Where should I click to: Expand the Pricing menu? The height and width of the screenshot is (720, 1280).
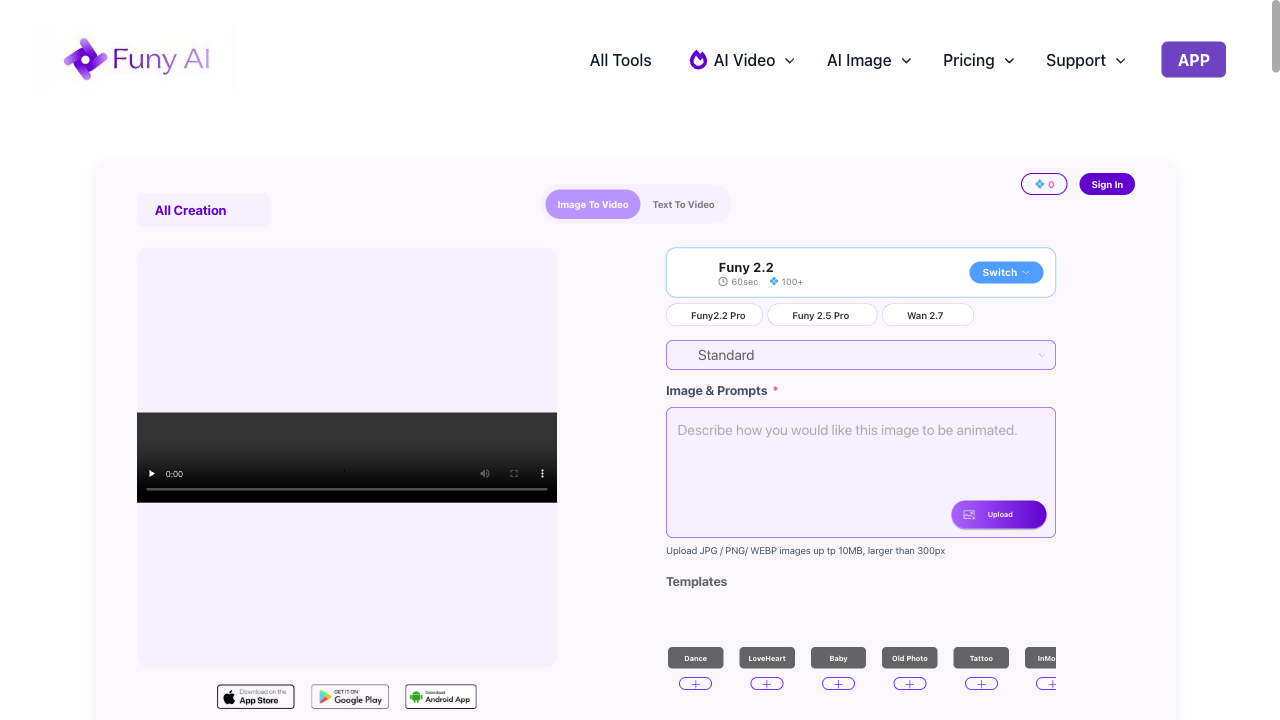click(x=979, y=60)
